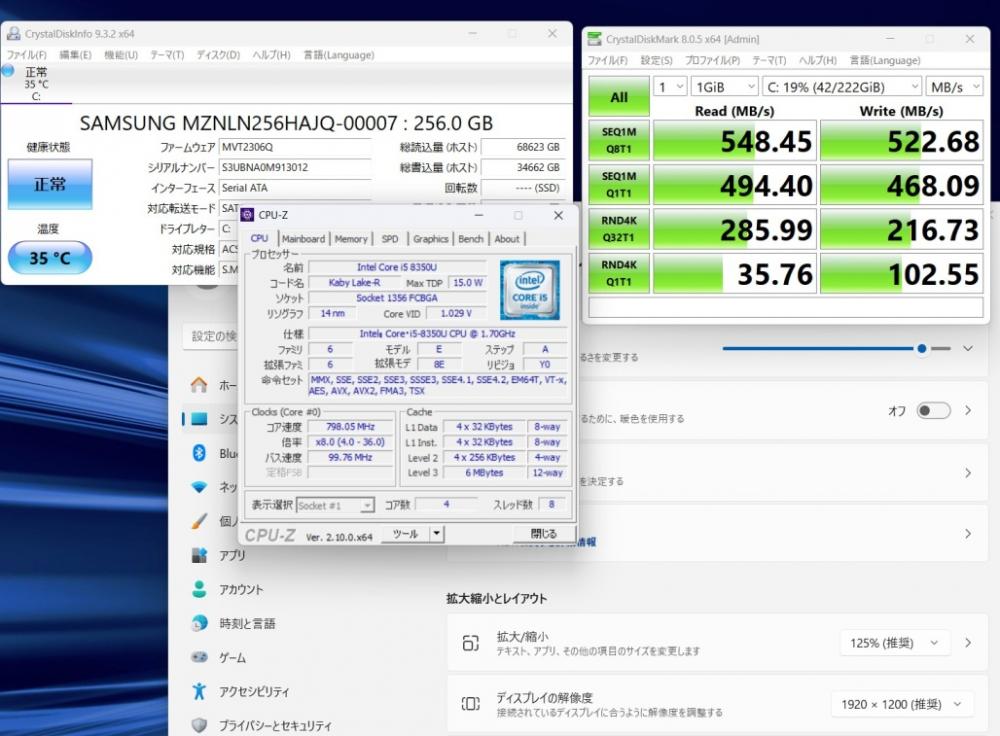Open the drive dropdown C: 19% (42/222GiB)
Screen dimensions: 1000x736
[842, 87]
